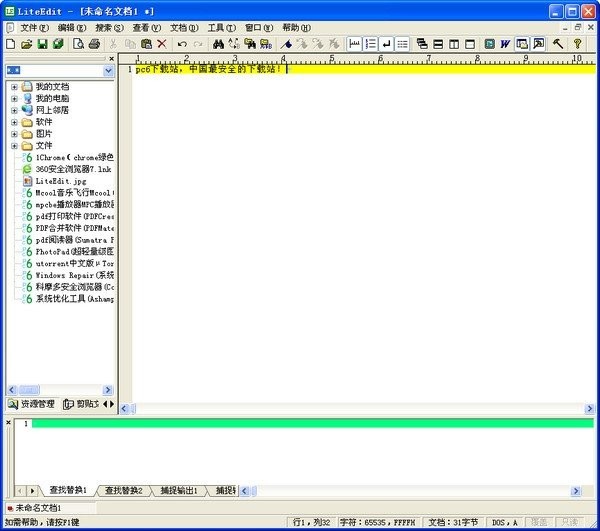600x531 pixels.
Task: Close the bottom output panel
Action: tap(8, 422)
